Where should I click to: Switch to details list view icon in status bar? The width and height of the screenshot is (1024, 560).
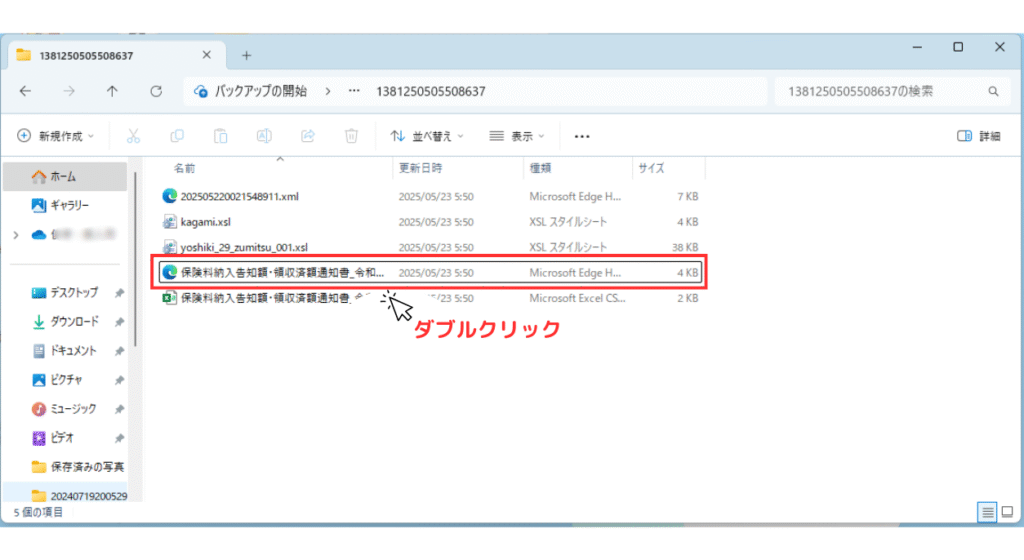987,512
